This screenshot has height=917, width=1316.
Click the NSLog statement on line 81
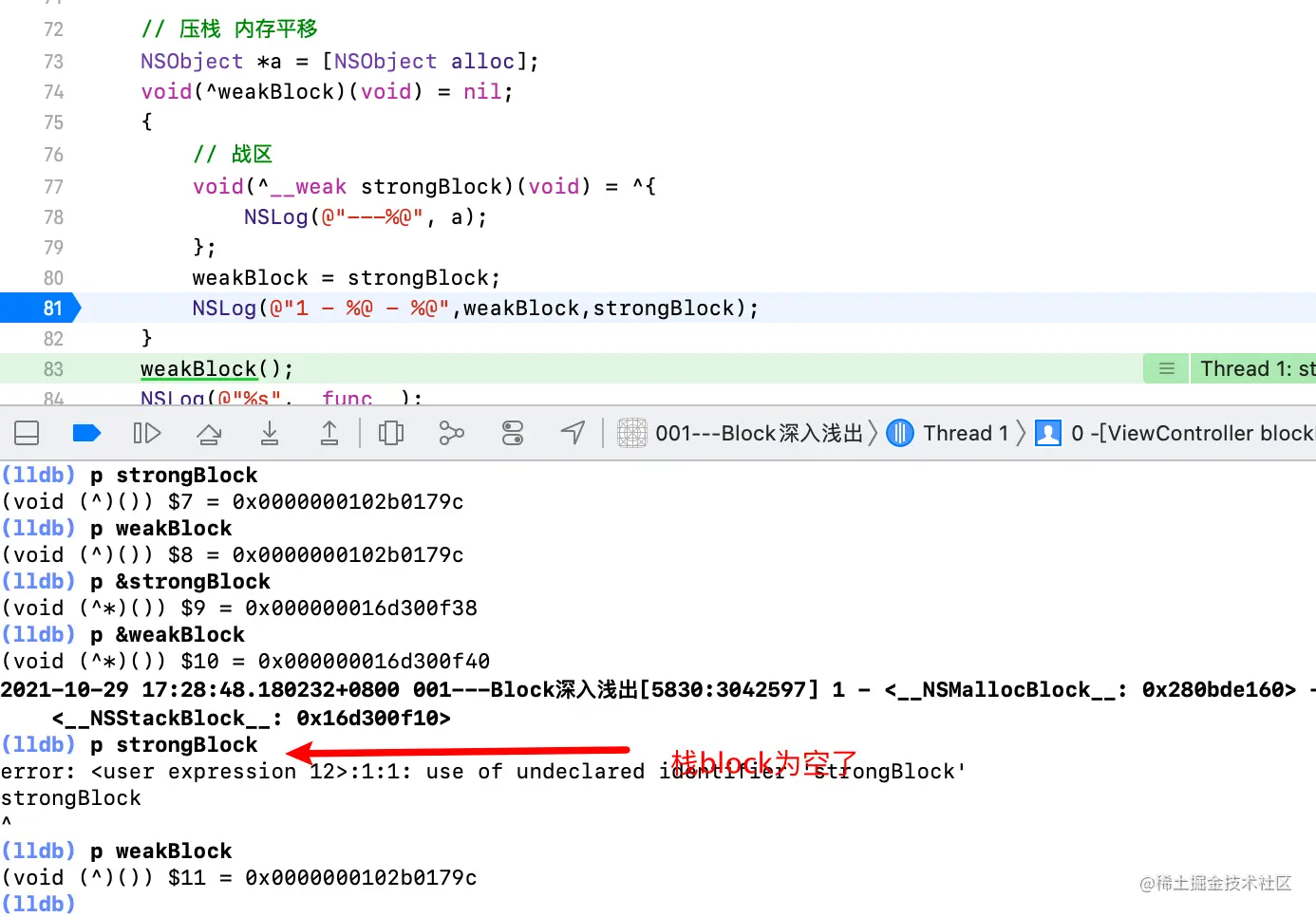tap(476, 309)
